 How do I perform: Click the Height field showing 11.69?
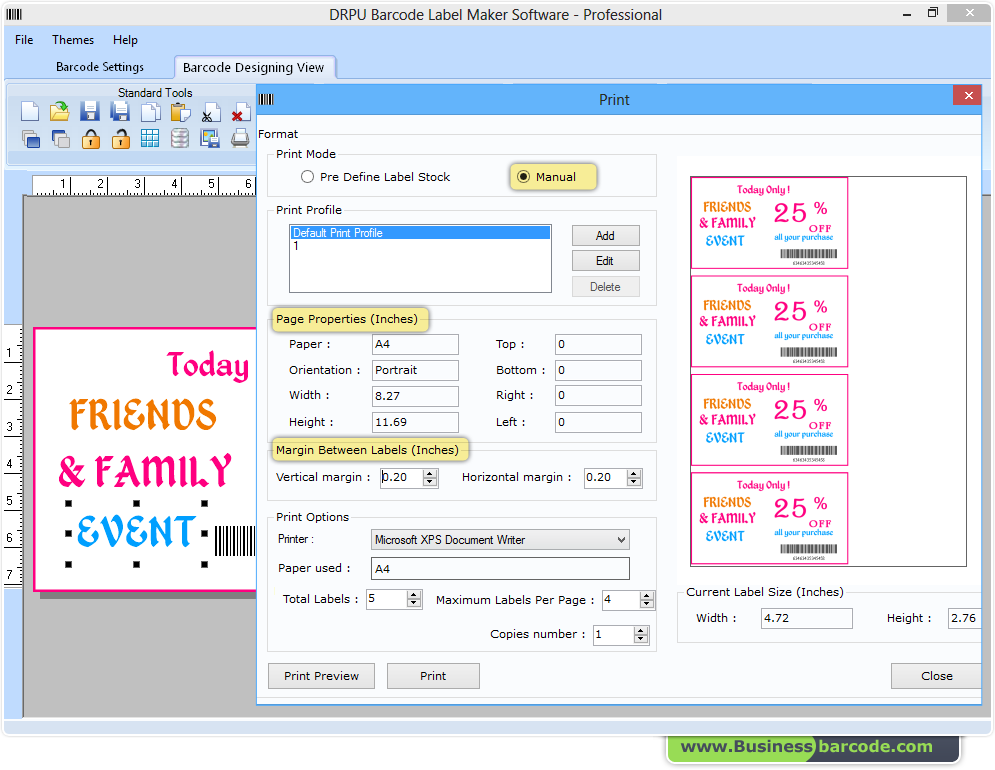pos(415,422)
